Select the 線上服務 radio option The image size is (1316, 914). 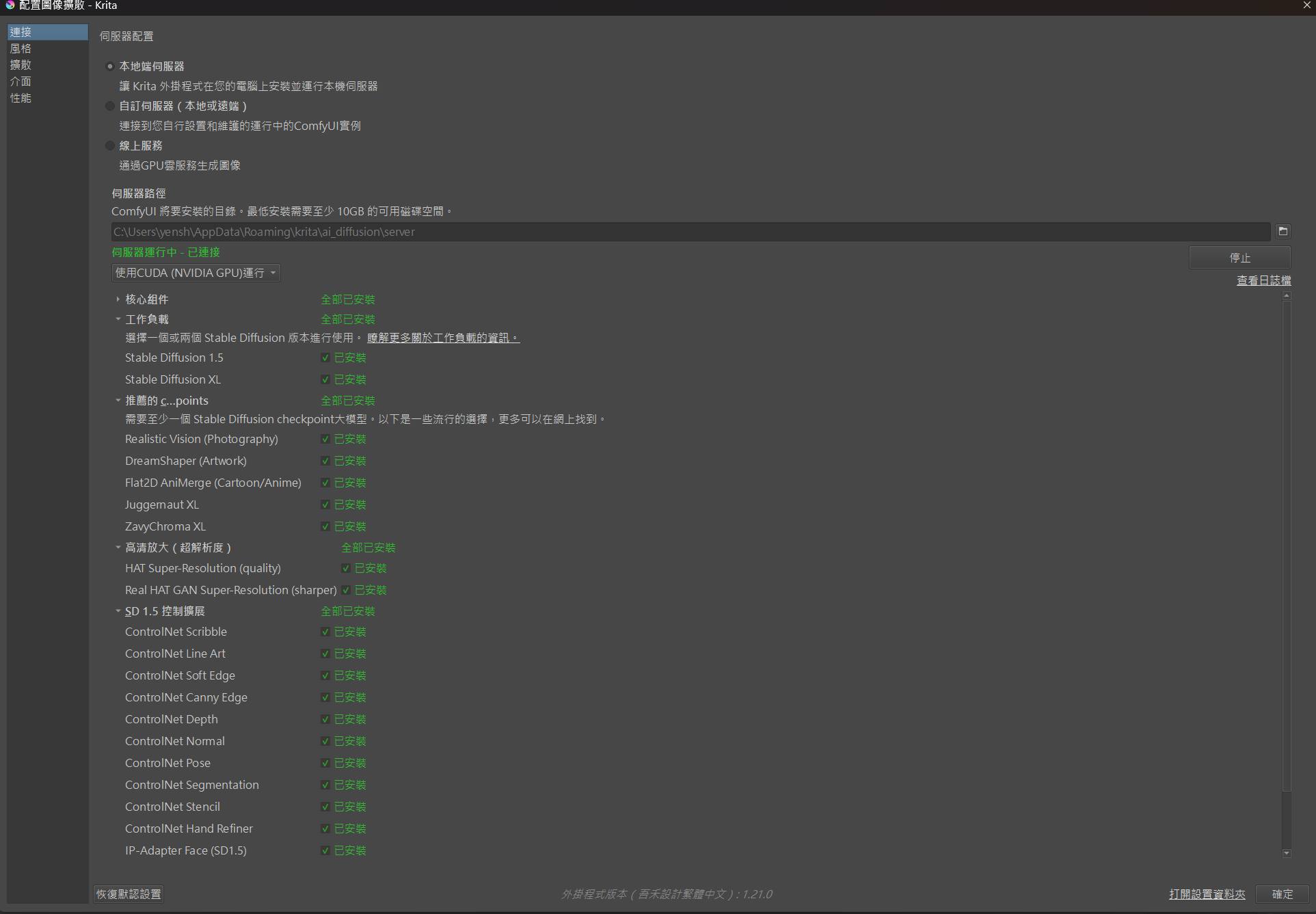(109, 146)
